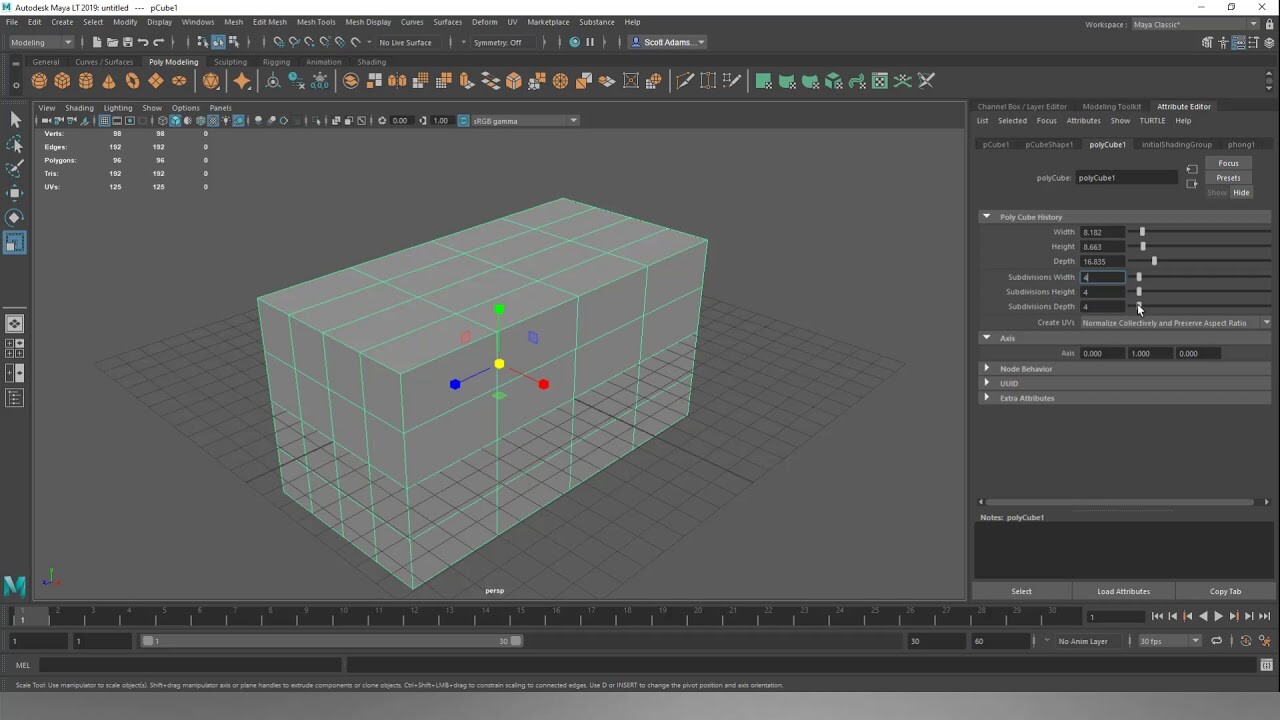Switch to the Sculpting shelf tab
Screen dimensions: 1280x720
point(230,61)
